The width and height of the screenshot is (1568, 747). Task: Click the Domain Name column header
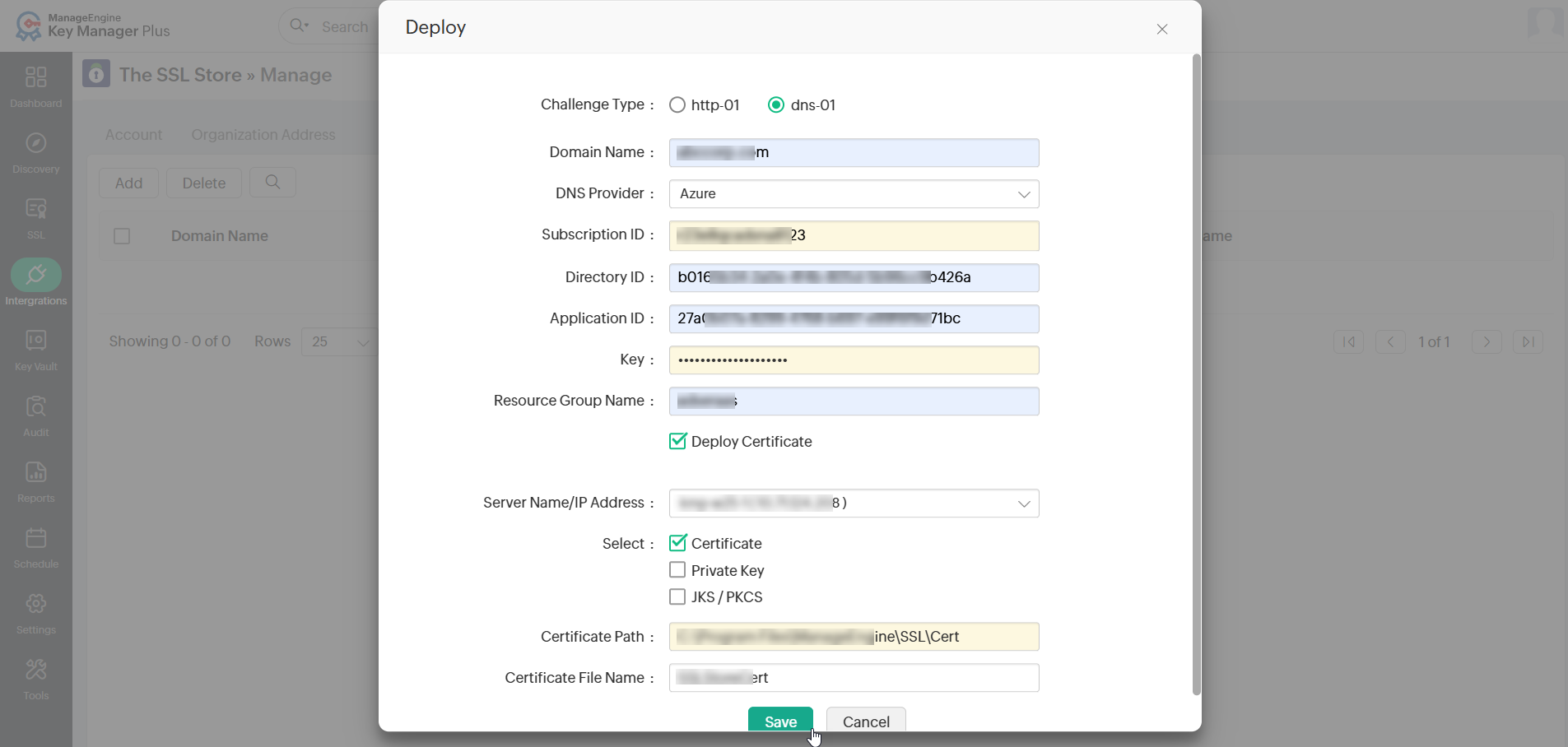[x=220, y=236]
